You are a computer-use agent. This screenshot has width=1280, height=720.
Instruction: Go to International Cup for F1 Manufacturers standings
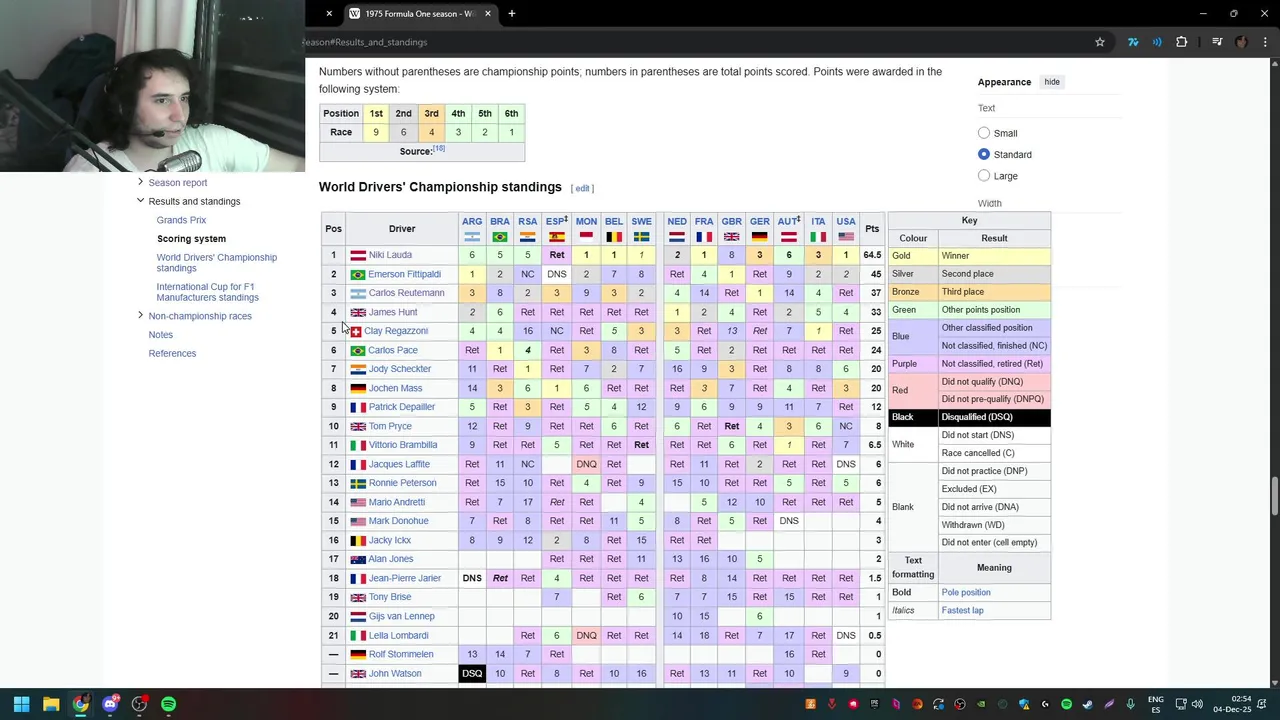(207, 292)
